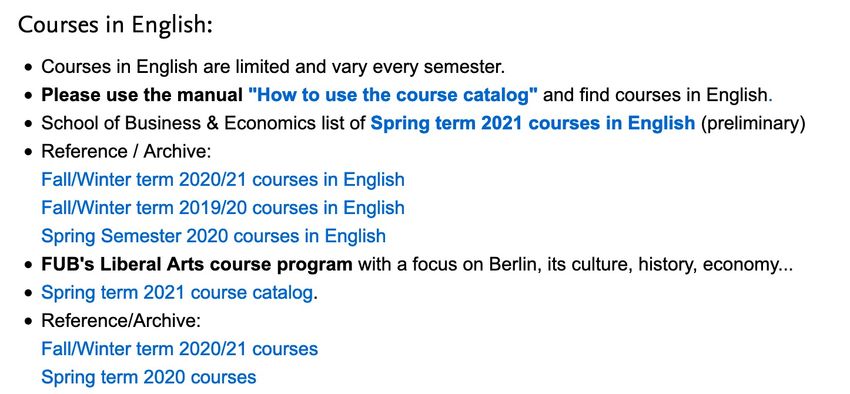Click the "School of Business & Economics list of" text

[x=203, y=124]
